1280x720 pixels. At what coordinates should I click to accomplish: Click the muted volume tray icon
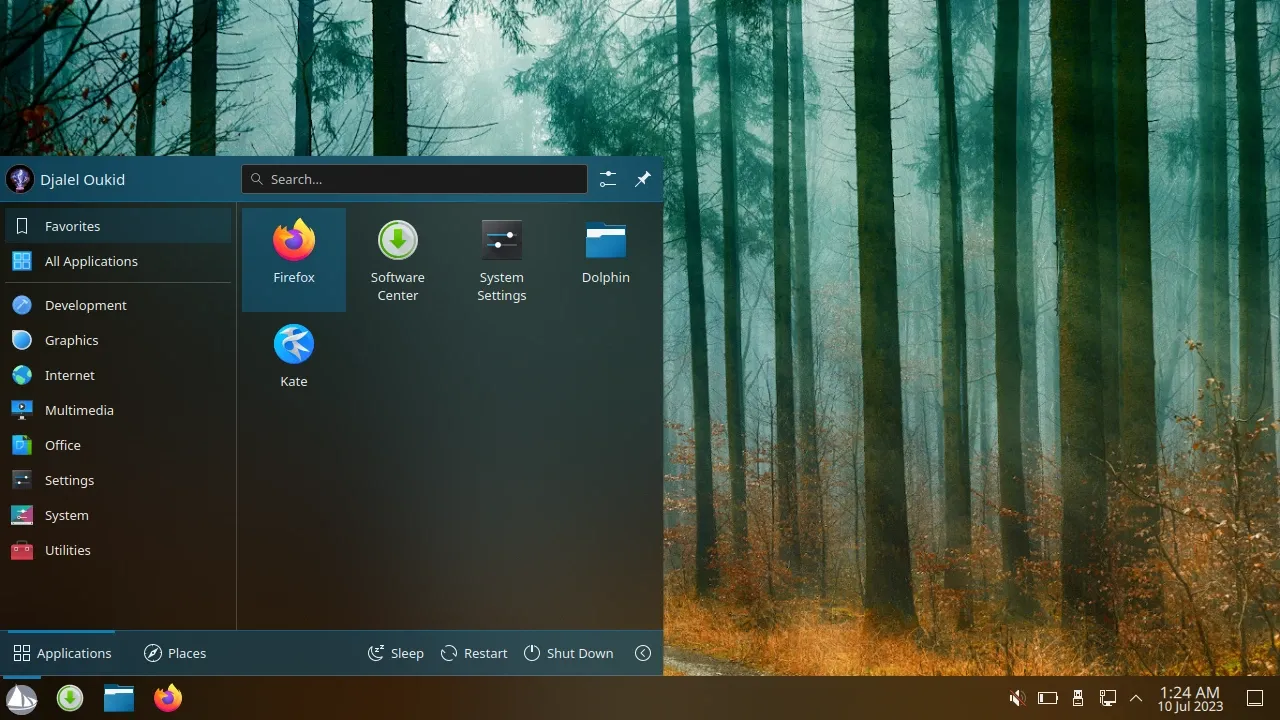(x=1017, y=698)
